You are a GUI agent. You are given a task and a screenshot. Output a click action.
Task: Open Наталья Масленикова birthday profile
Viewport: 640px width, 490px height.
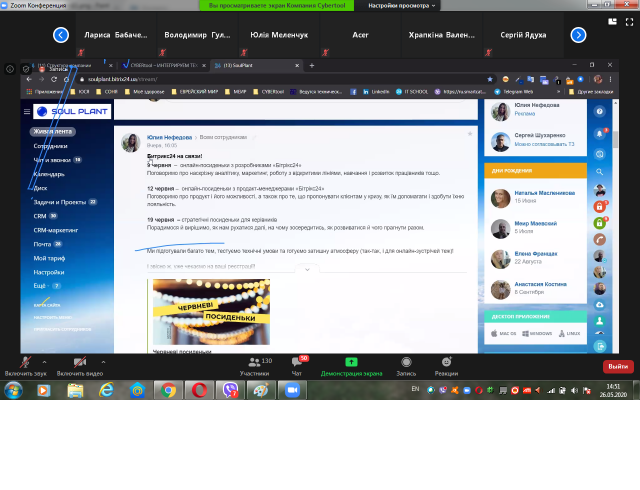tap(544, 193)
